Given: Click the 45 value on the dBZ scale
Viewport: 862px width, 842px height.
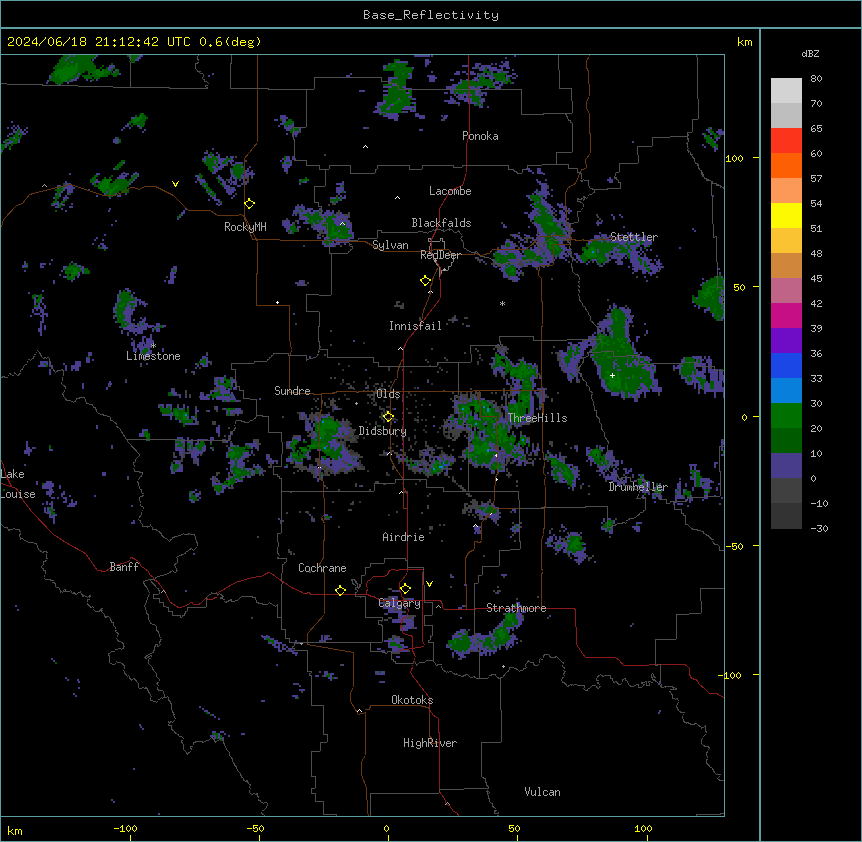Looking at the screenshot, I should (x=816, y=279).
